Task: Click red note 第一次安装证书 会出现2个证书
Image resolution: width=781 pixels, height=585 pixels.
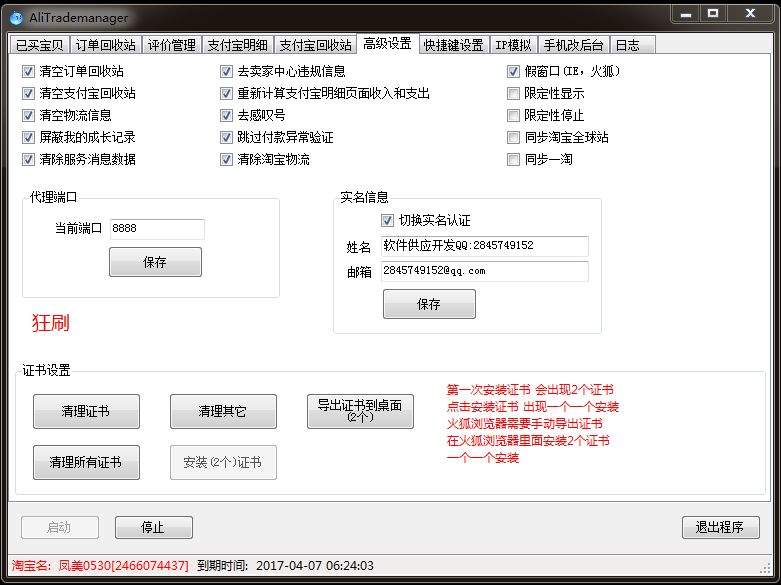Action: click(530, 390)
